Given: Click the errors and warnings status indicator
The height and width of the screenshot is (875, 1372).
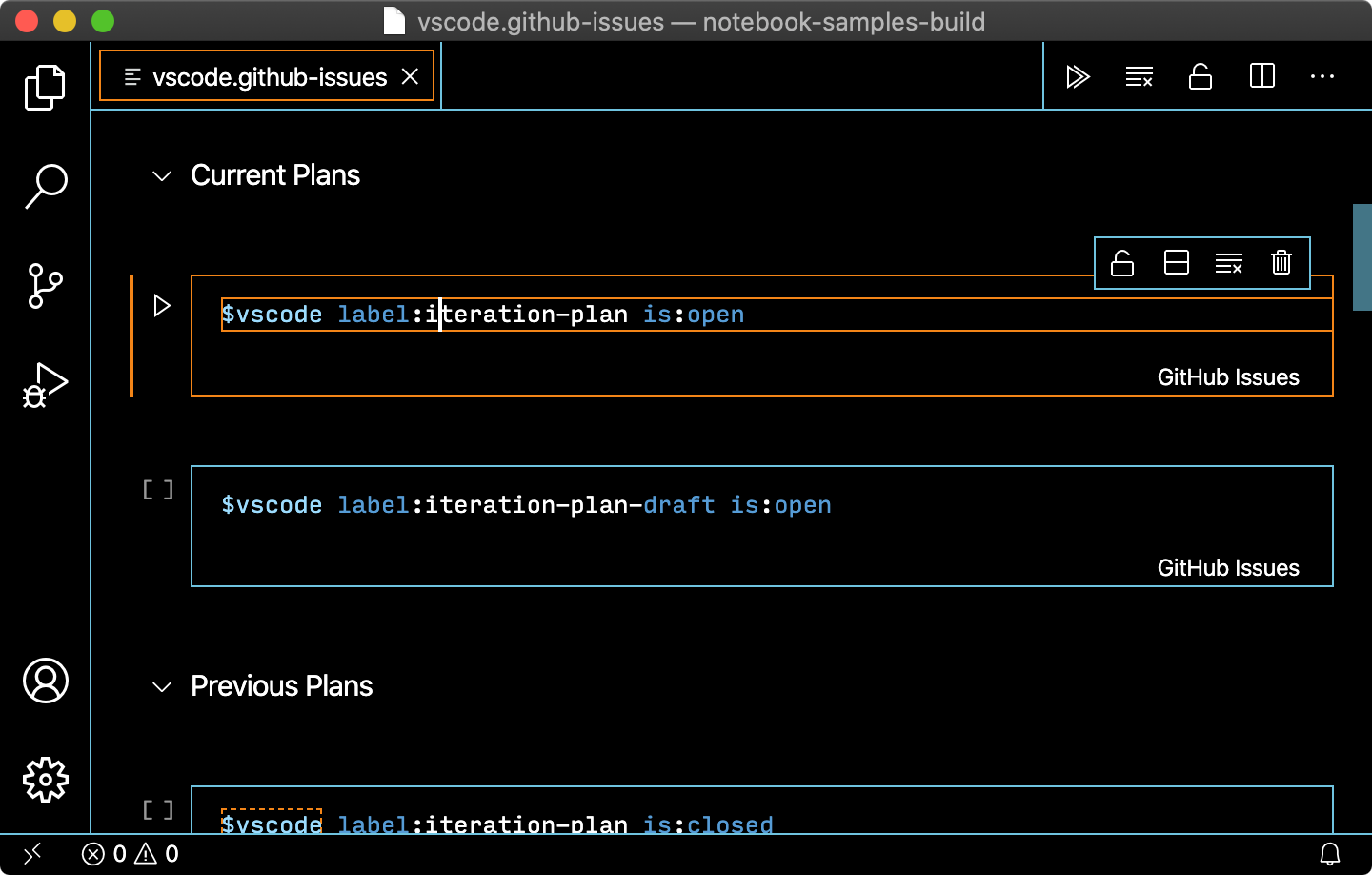Looking at the screenshot, I should click(129, 853).
